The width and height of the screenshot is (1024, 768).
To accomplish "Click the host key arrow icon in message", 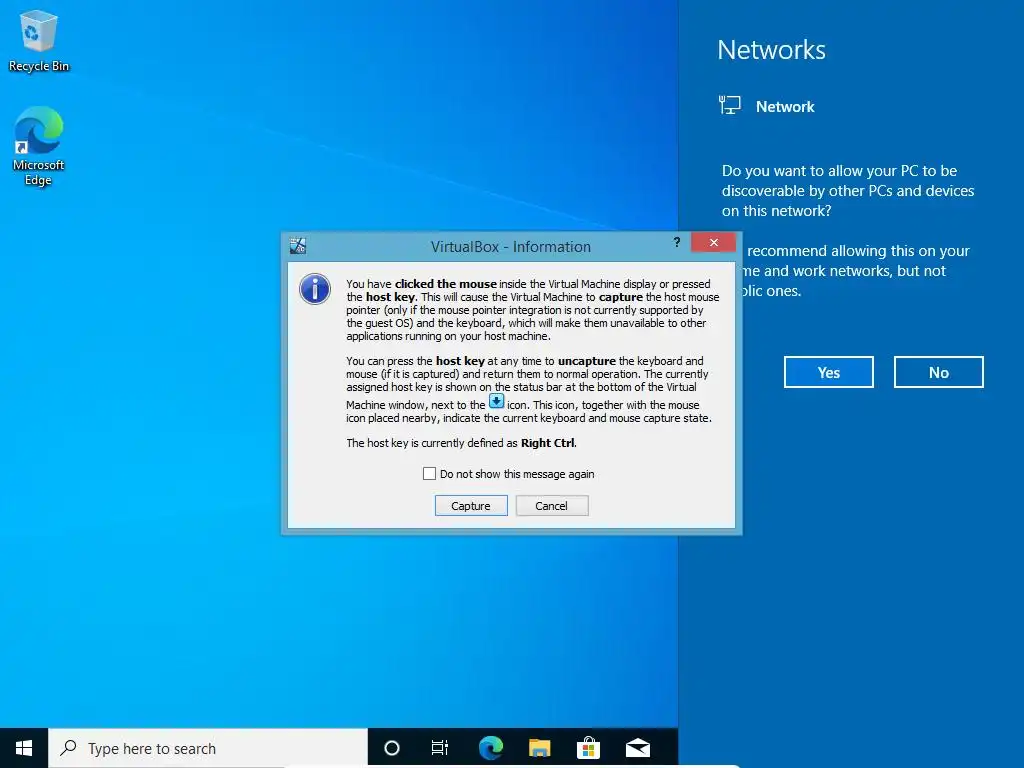I will pyautogui.click(x=496, y=401).
